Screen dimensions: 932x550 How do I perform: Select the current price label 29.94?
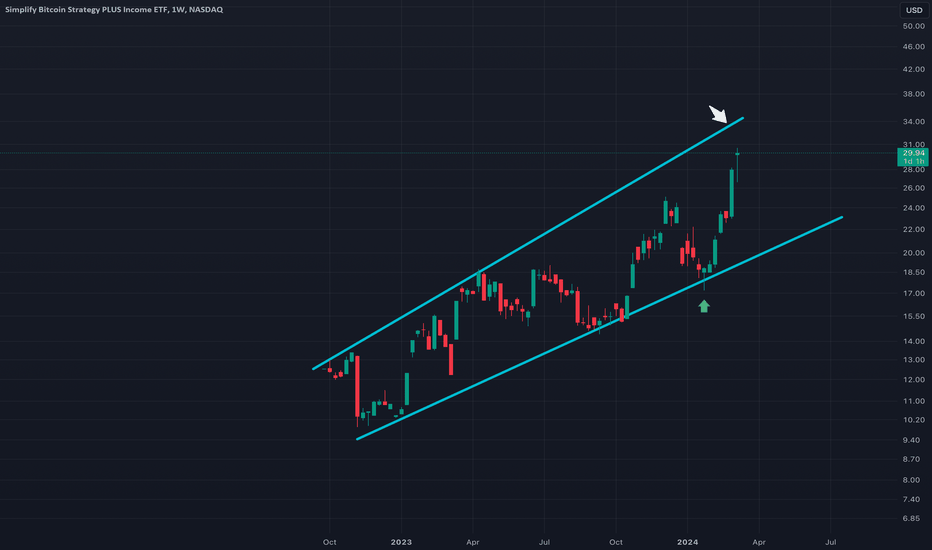pos(913,153)
